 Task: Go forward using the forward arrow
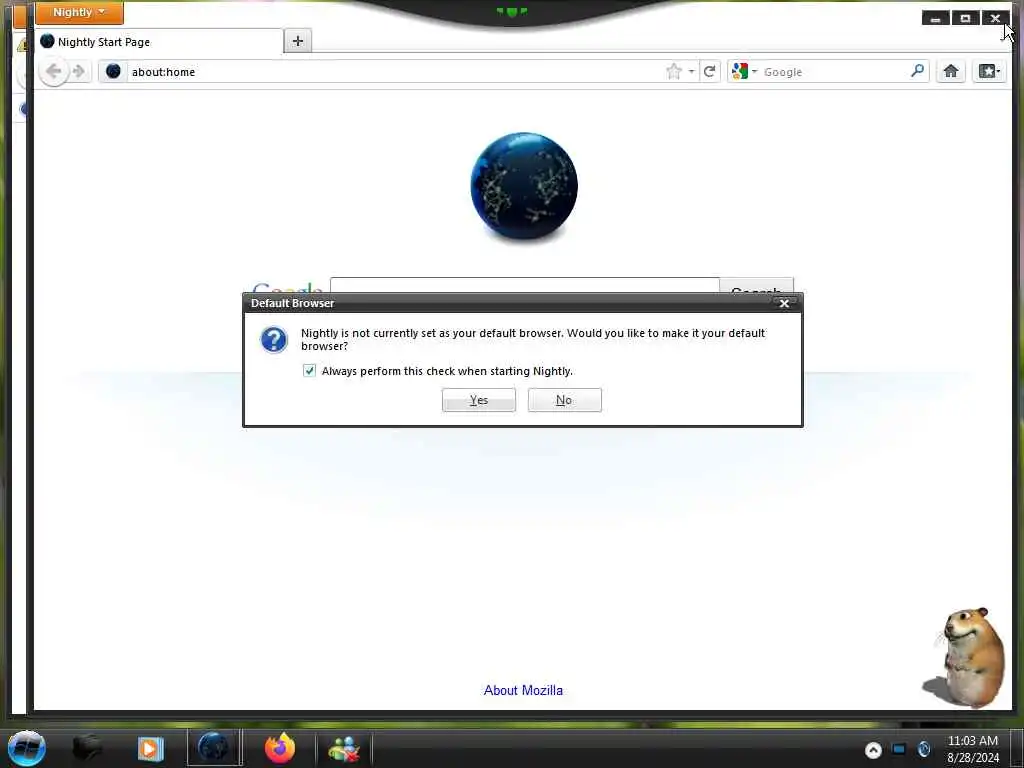[x=79, y=71]
